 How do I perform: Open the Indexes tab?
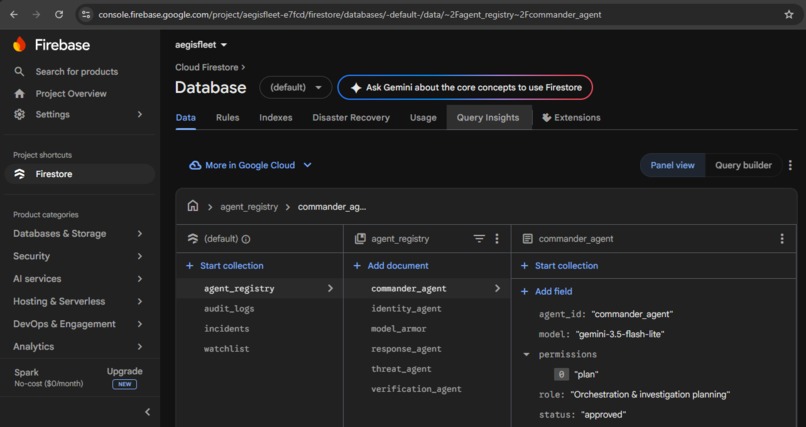pyautogui.click(x=276, y=118)
